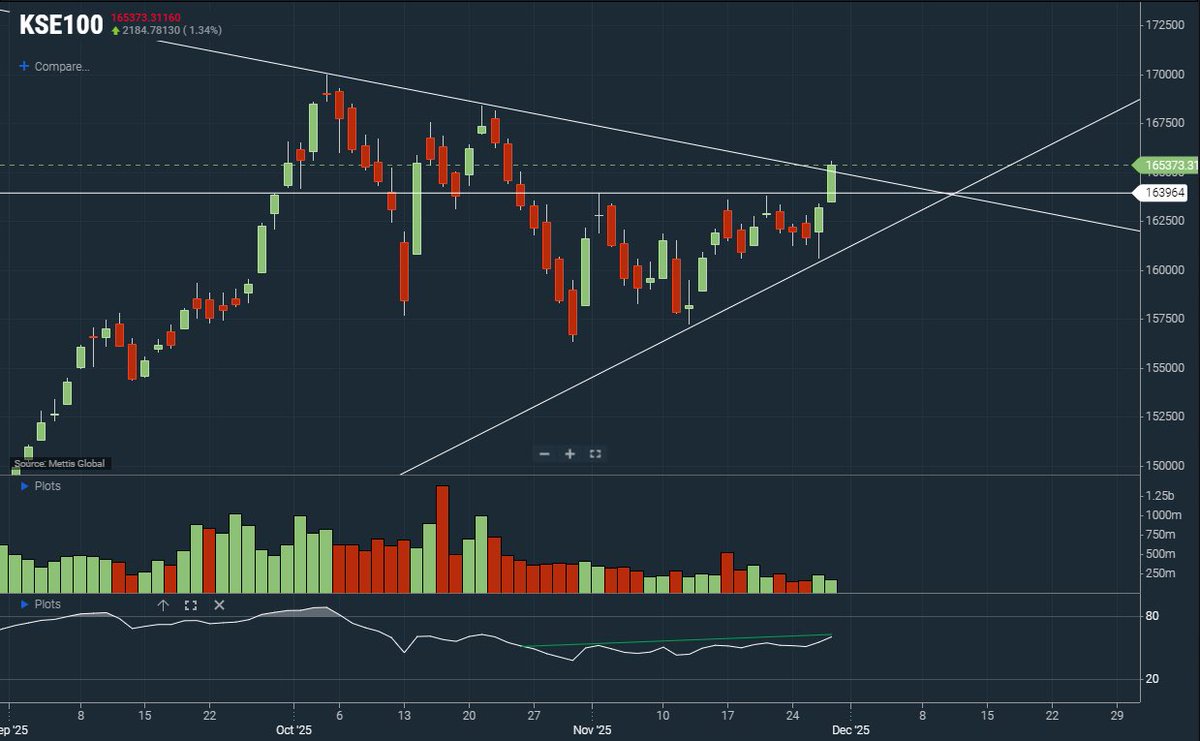Image resolution: width=1200 pixels, height=741 pixels.
Task: Expand Plots in the RSI indicator panel
Action: tap(40, 604)
